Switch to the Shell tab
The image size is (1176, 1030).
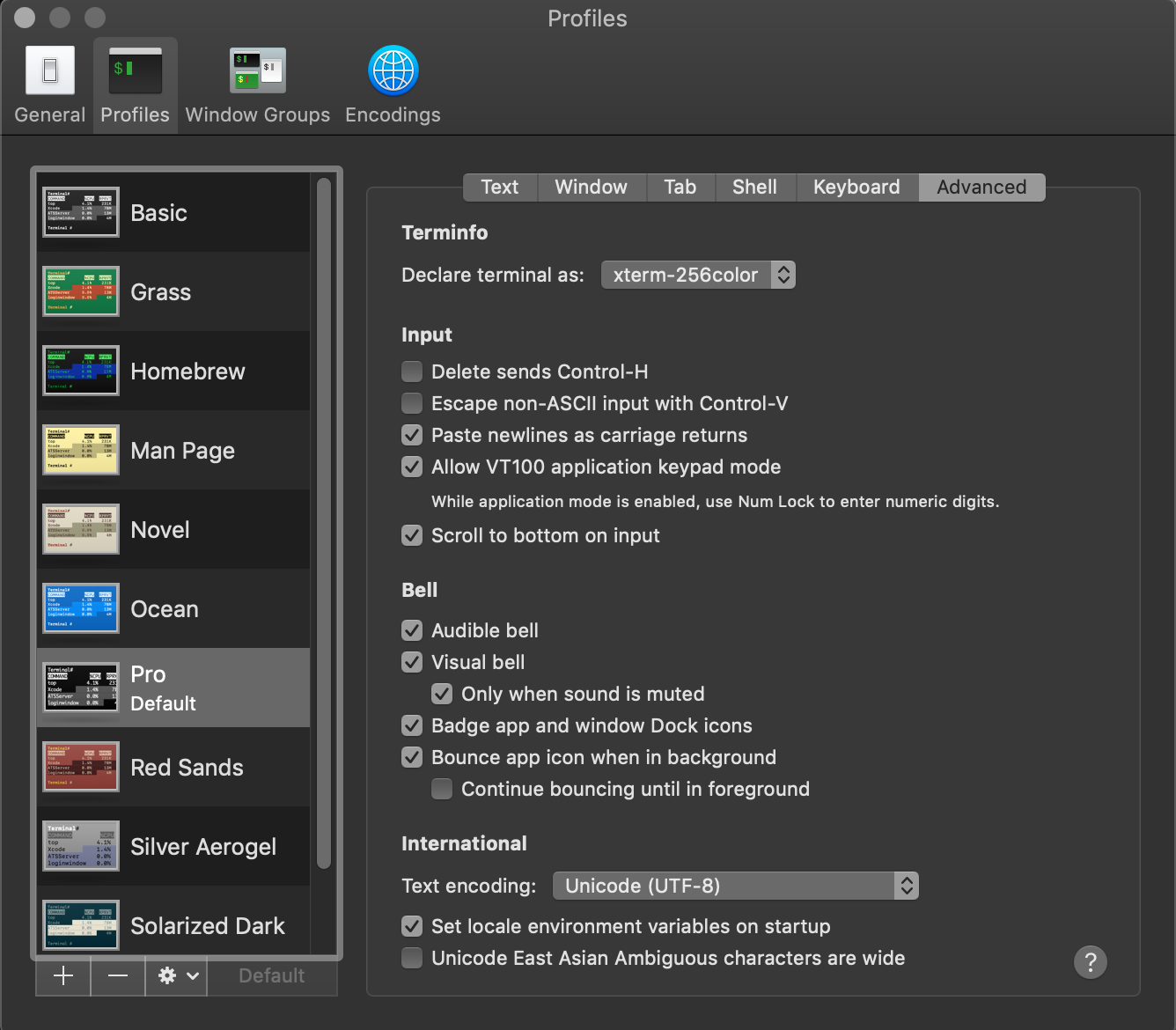point(755,187)
